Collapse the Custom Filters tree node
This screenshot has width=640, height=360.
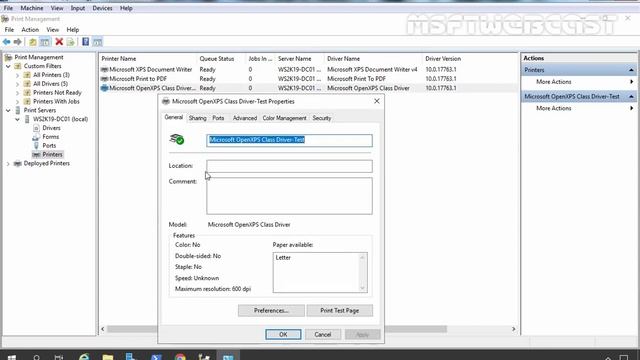8,66
